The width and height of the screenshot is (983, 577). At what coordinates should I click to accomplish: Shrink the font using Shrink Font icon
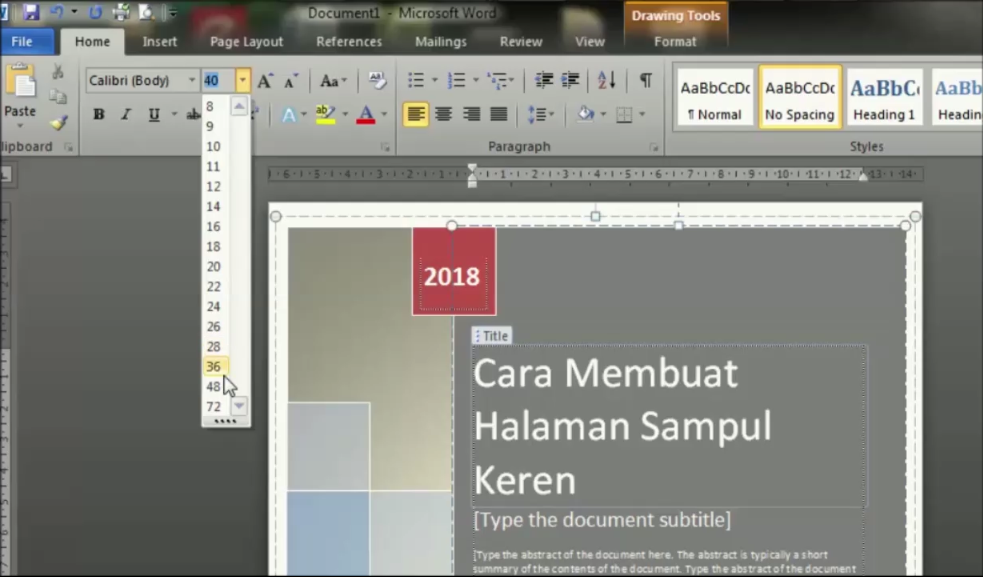click(289, 80)
